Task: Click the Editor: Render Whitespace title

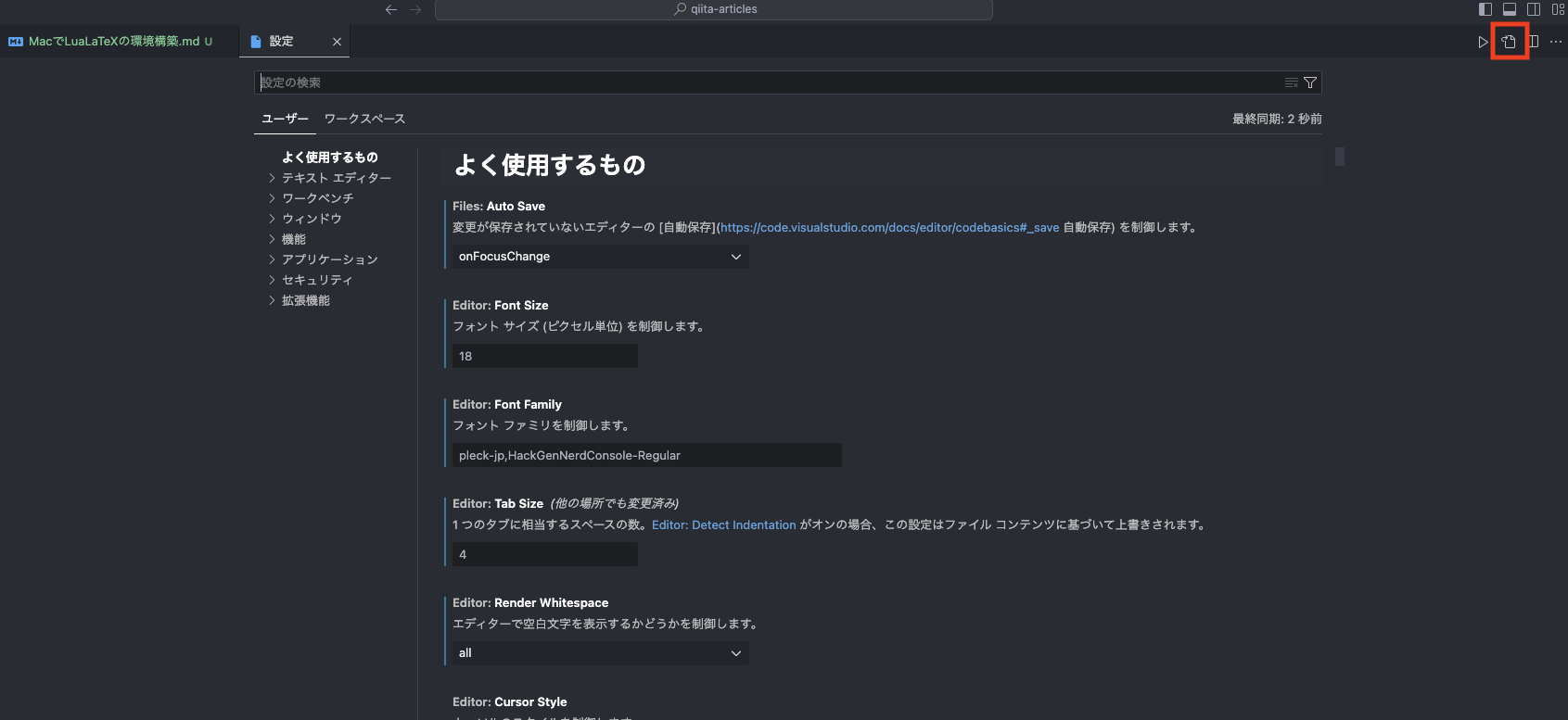Action: pyautogui.click(x=530, y=602)
